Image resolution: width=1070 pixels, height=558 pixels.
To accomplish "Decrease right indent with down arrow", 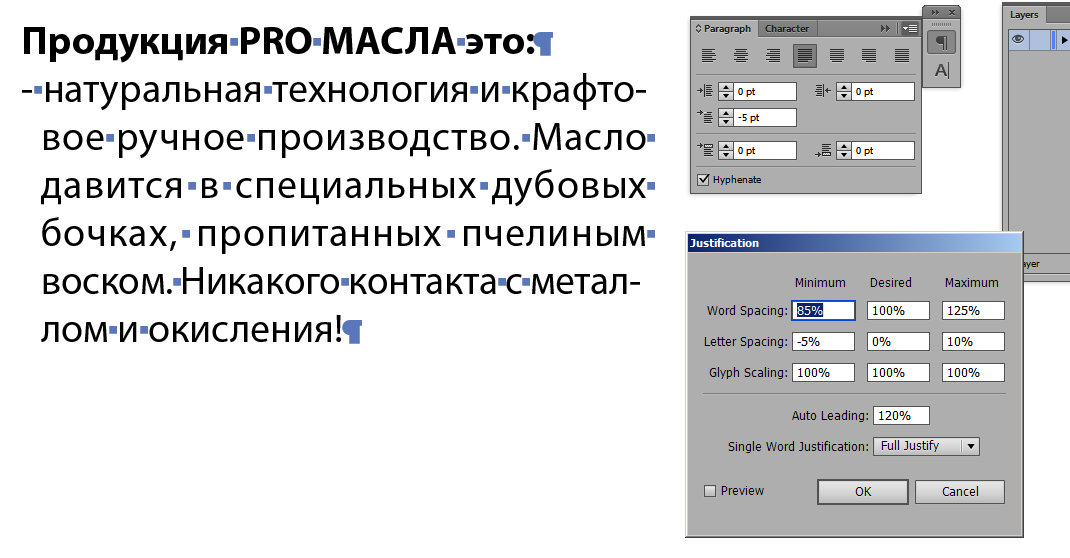I will (844, 96).
